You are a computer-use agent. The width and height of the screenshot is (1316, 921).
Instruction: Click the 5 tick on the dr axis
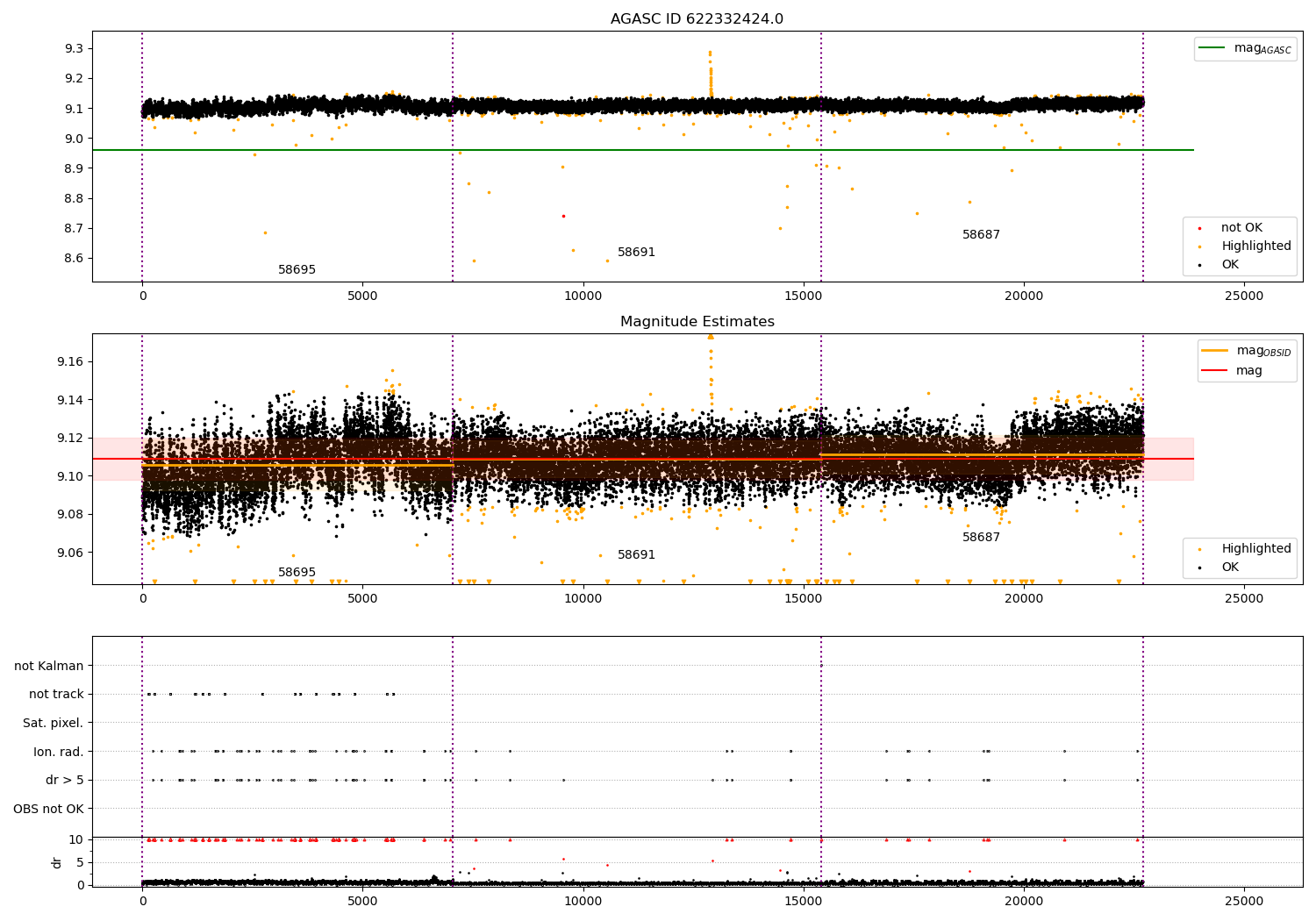coord(80,863)
